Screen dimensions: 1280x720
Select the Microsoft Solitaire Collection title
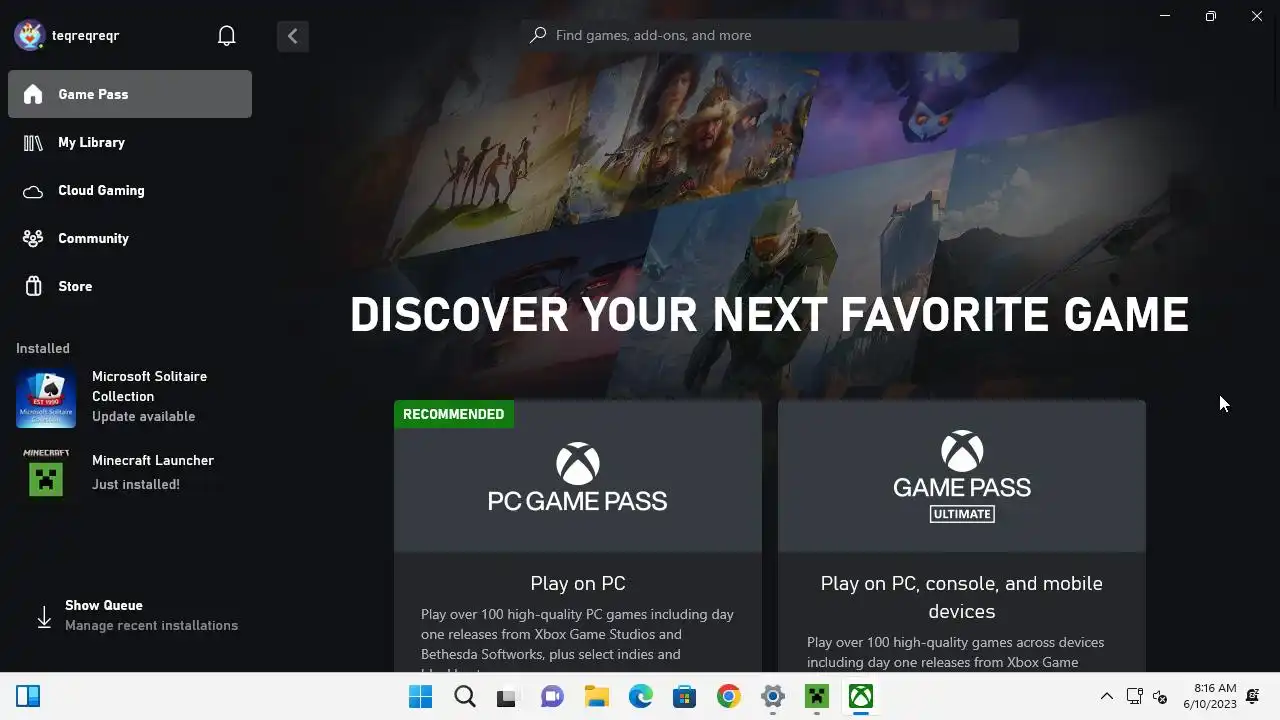[150, 386]
